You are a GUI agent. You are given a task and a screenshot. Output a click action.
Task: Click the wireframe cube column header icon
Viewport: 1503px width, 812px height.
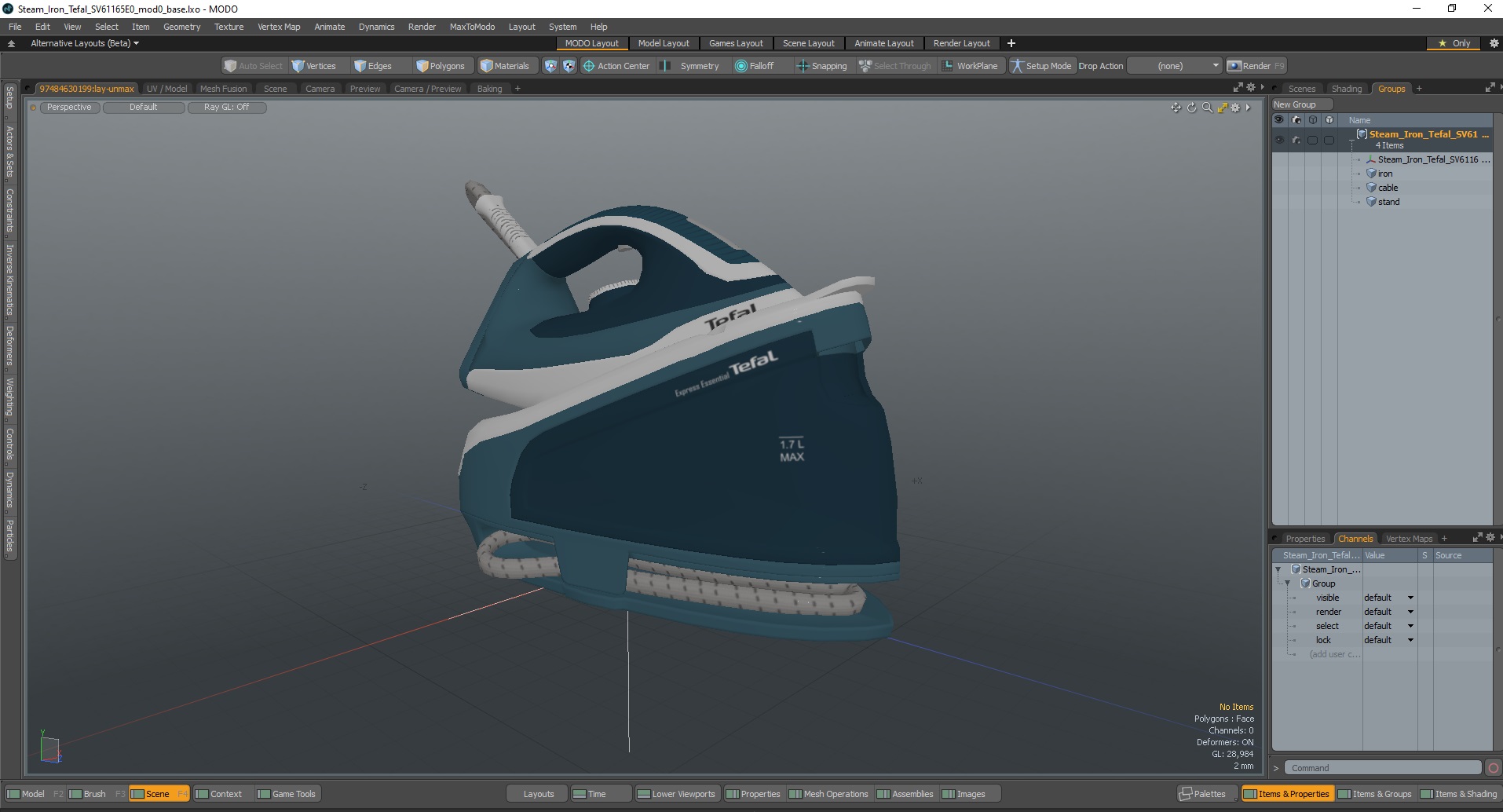pyautogui.click(x=1313, y=120)
